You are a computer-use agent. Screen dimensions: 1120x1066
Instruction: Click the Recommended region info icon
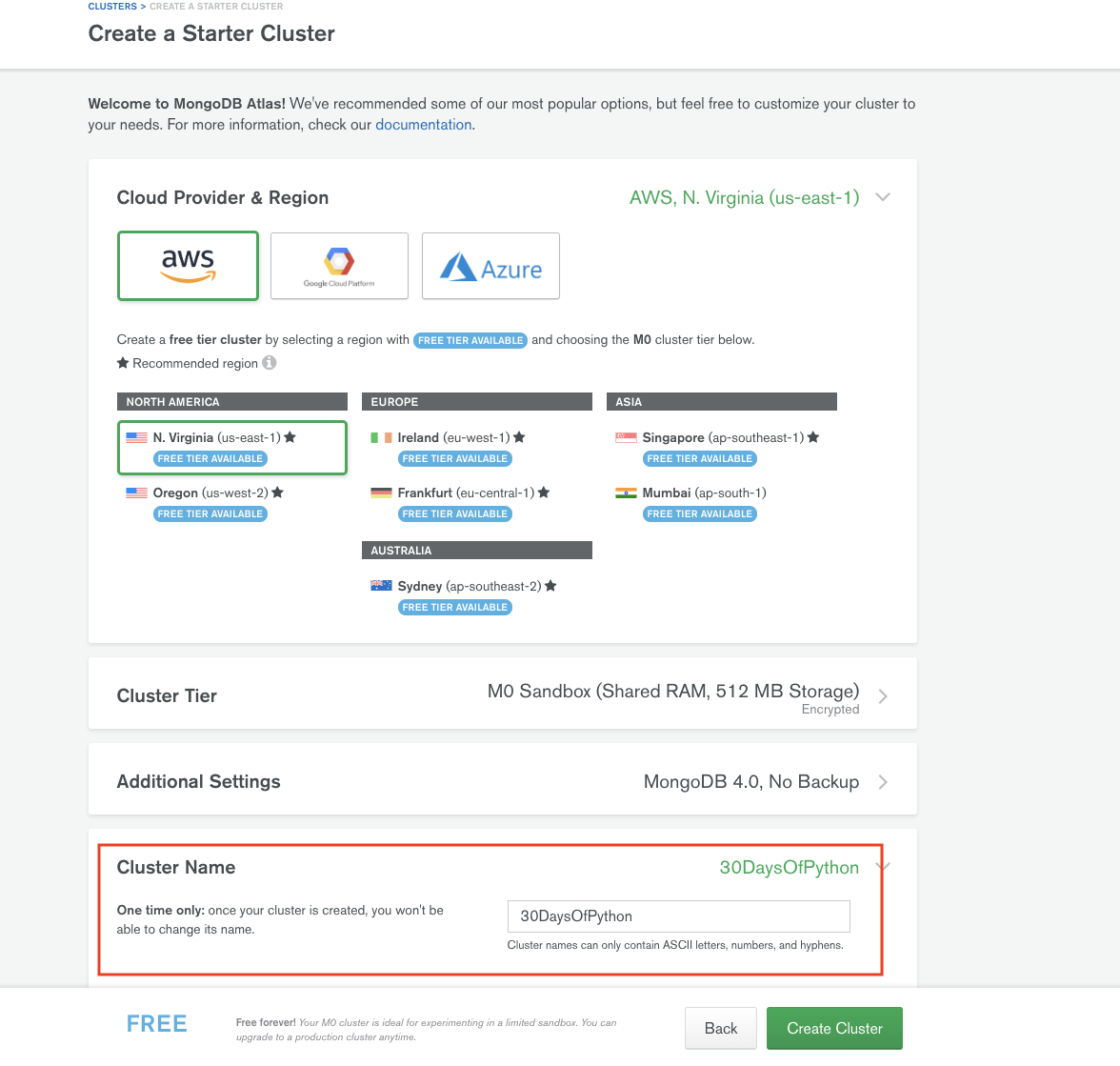tap(270, 363)
